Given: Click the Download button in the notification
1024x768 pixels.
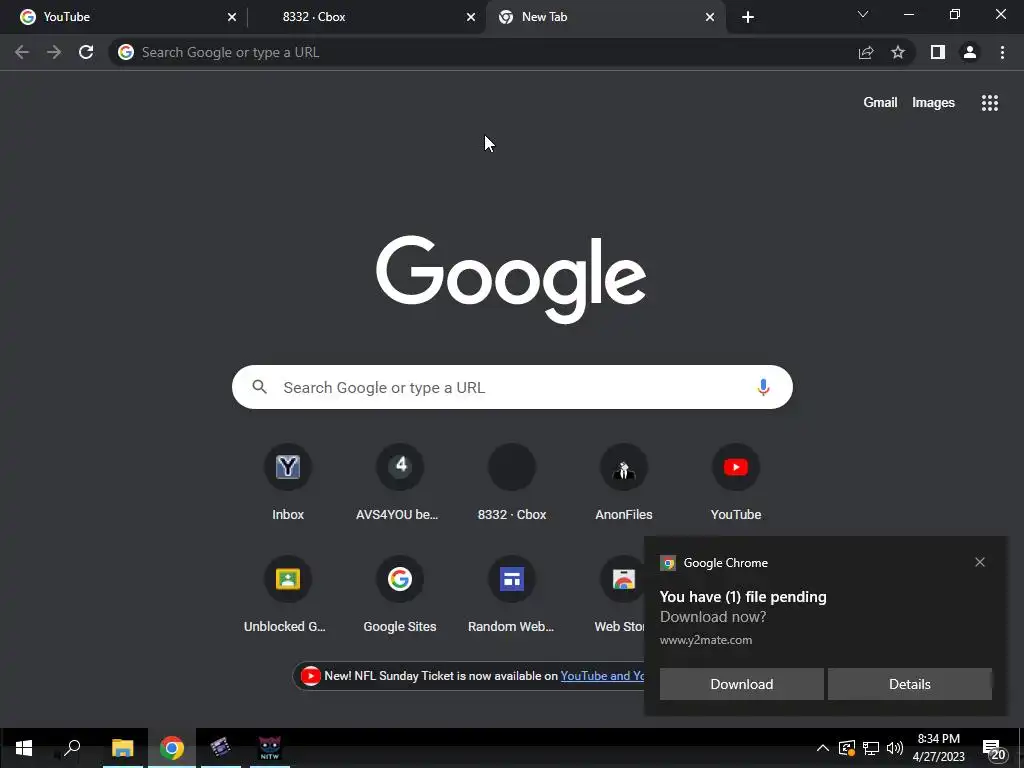Looking at the screenshot, I should (x=741, y=684).
